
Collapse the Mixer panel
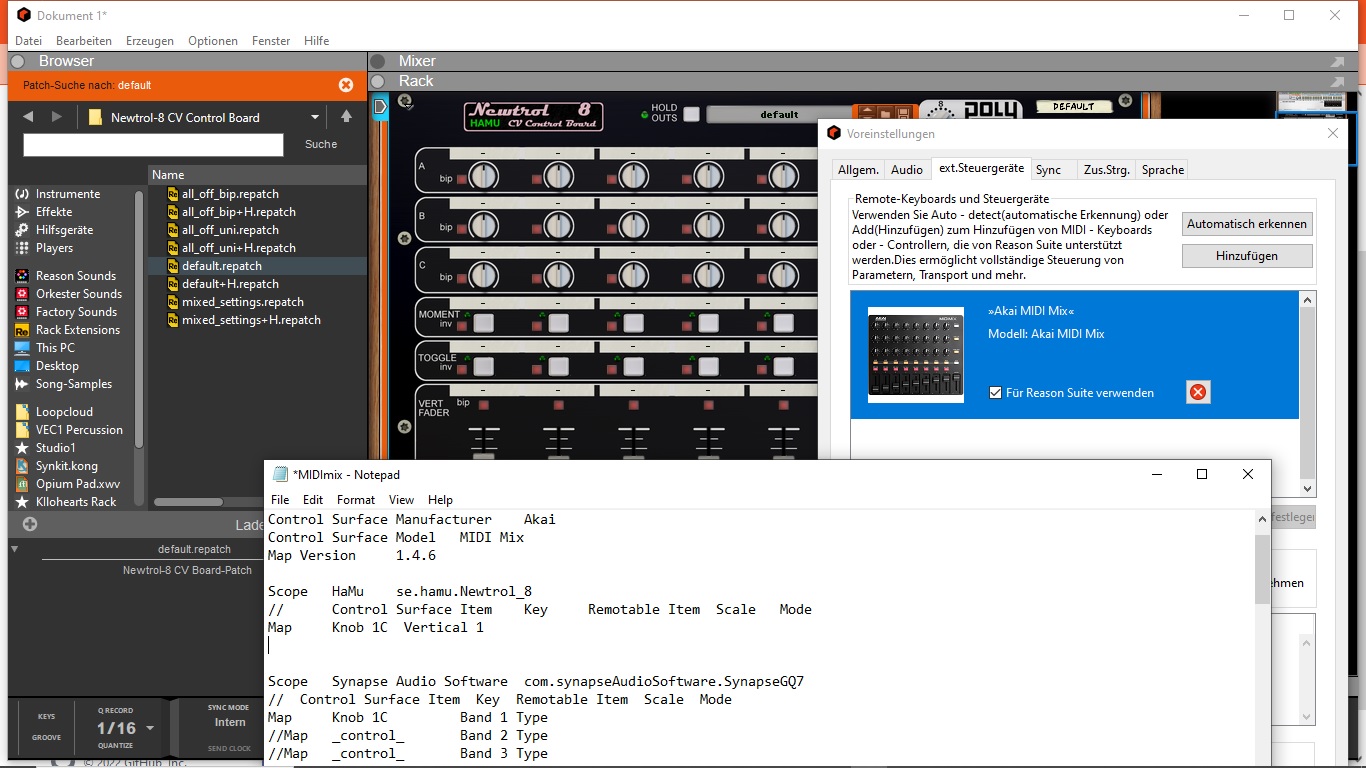tap(378, 61)
